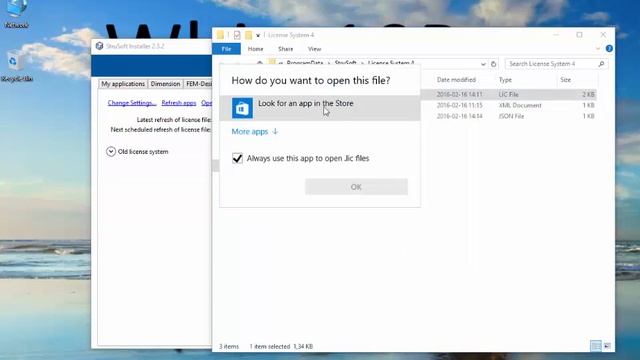640x360 pixels.
Task: Click the search magnifier icon
Action: (x=601, y=64)
